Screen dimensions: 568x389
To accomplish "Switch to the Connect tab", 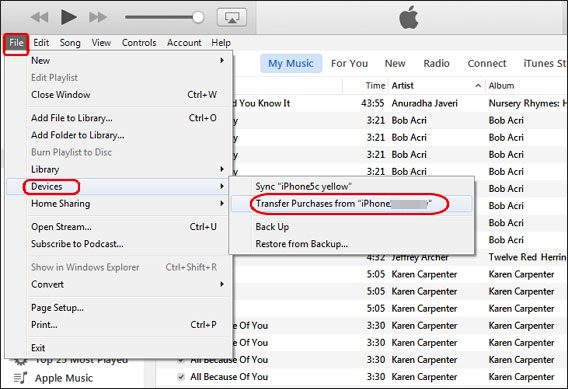I will tap(487, 63).
